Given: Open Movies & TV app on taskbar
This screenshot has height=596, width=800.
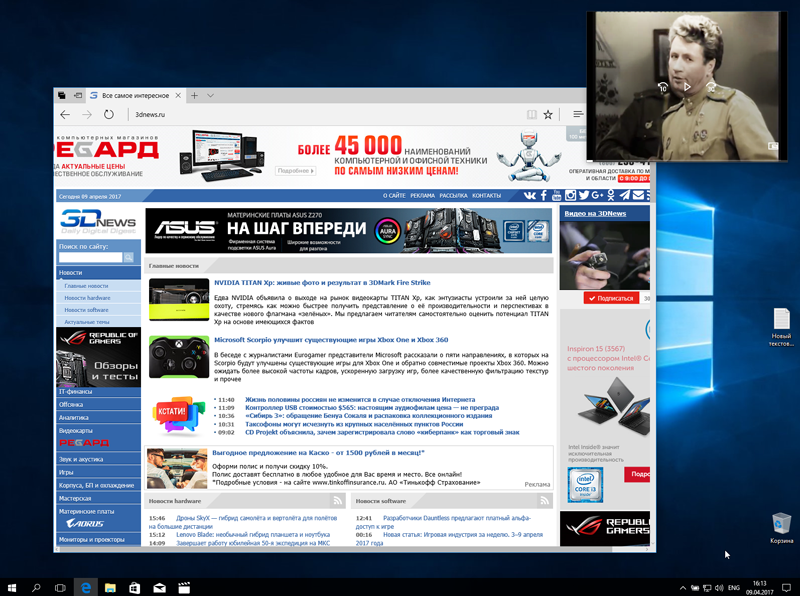Looking at the screenshot, I should [x=184, y=588].
